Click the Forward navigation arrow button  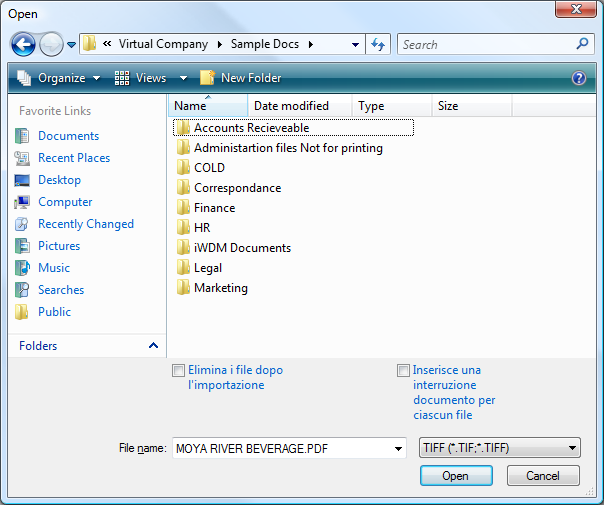click(x=52, y=44)
